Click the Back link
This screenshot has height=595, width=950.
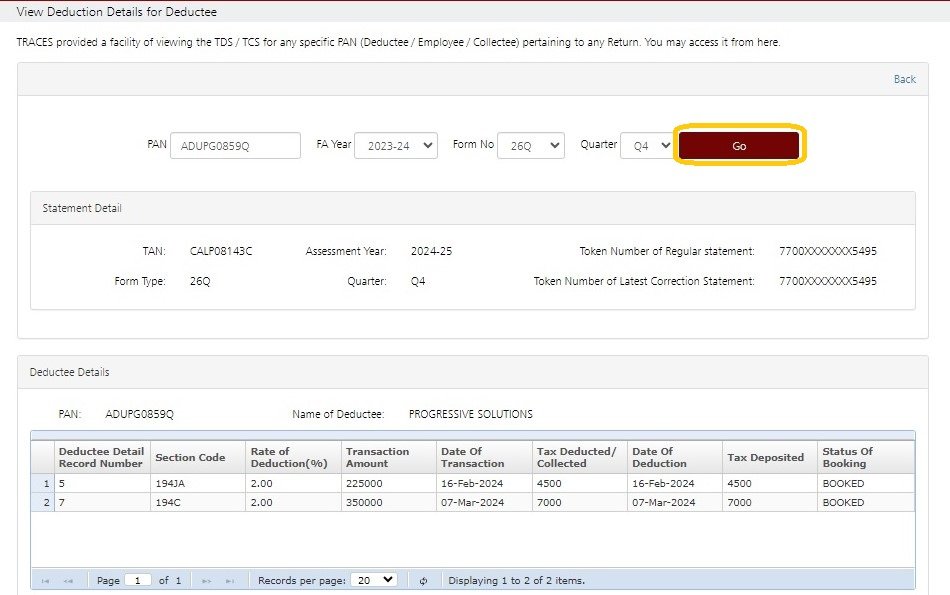point(905,79)
